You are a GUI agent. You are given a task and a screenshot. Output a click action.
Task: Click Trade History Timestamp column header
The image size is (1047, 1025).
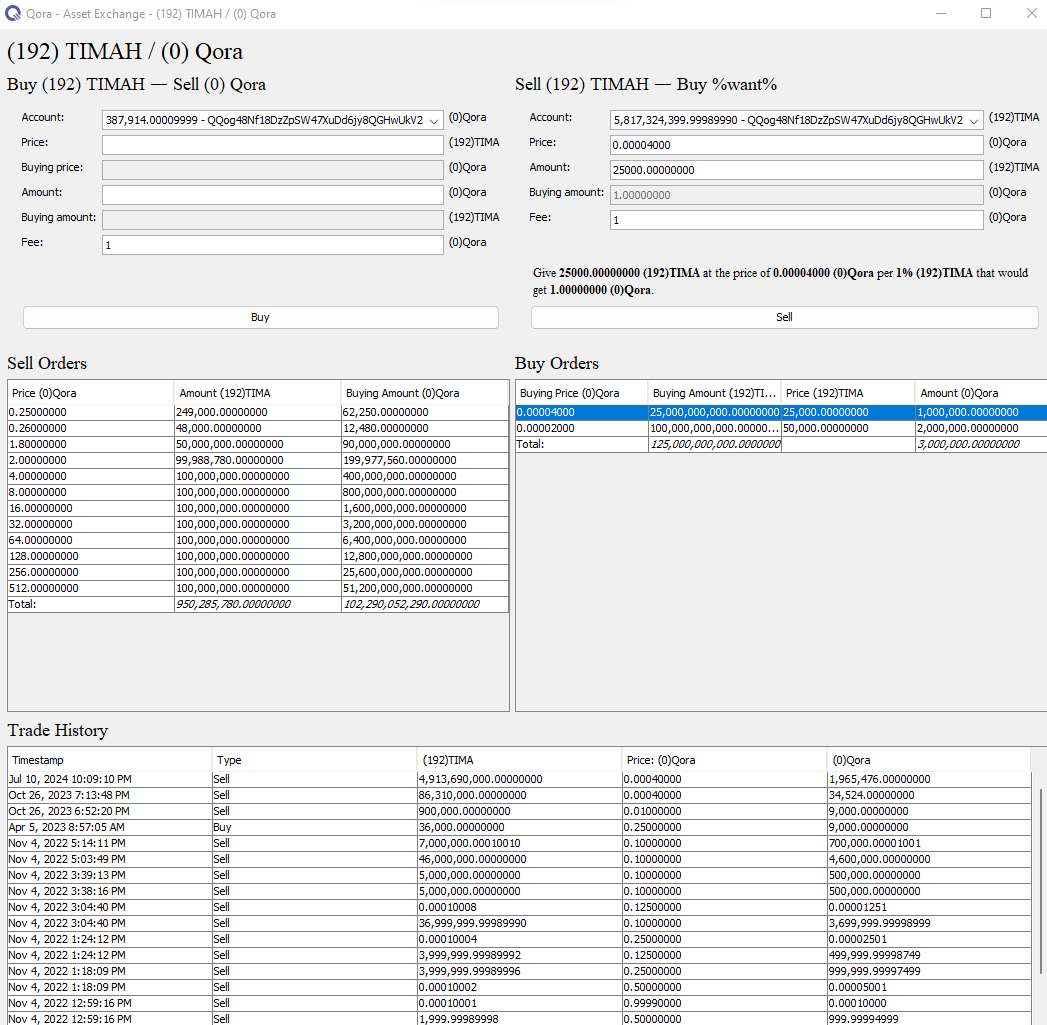(110, 760)
